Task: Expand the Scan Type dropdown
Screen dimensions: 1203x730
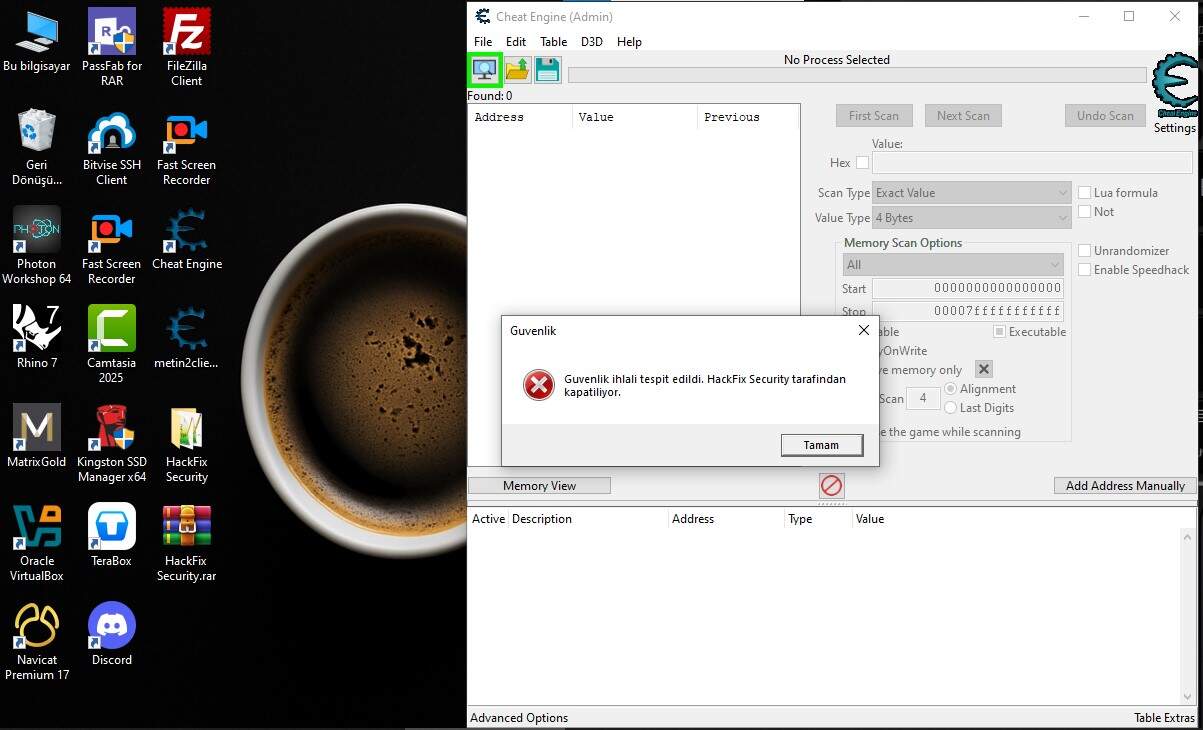Action: pos(971,193)
